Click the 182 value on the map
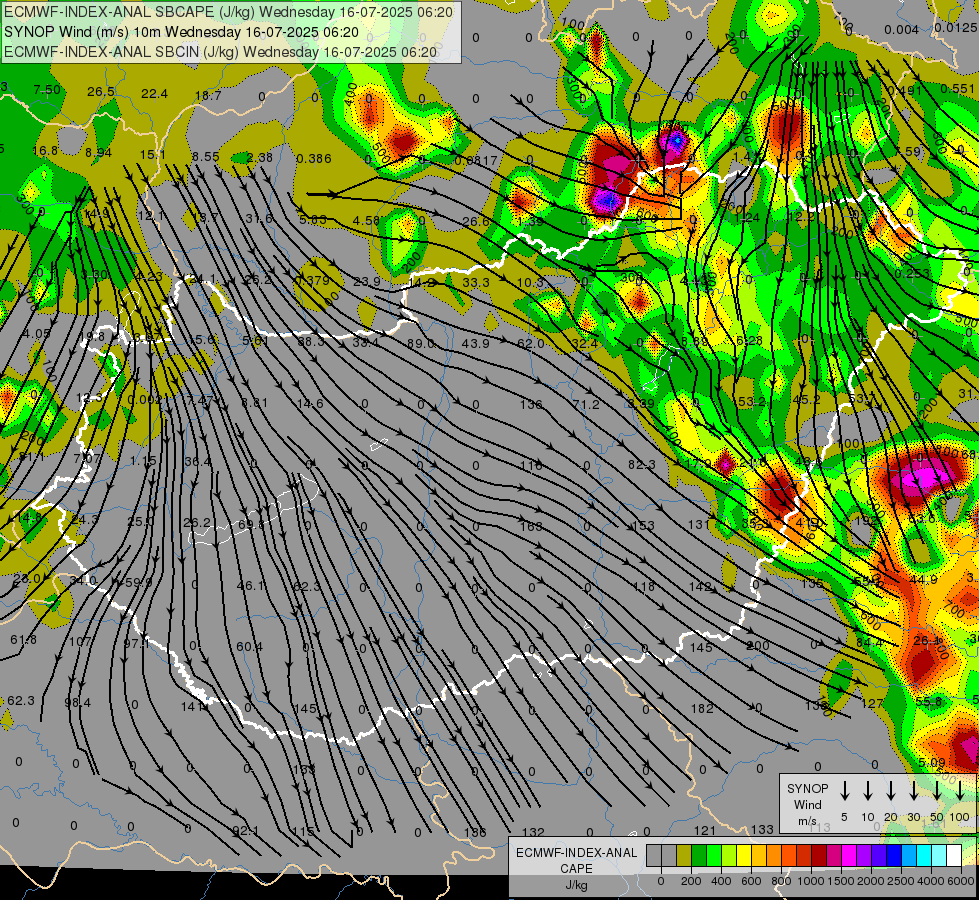979x900 pixels. click(702, 708)
